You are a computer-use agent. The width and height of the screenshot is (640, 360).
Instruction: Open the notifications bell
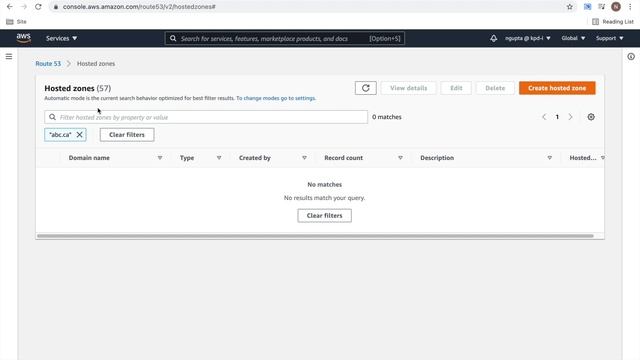point(493,38)
